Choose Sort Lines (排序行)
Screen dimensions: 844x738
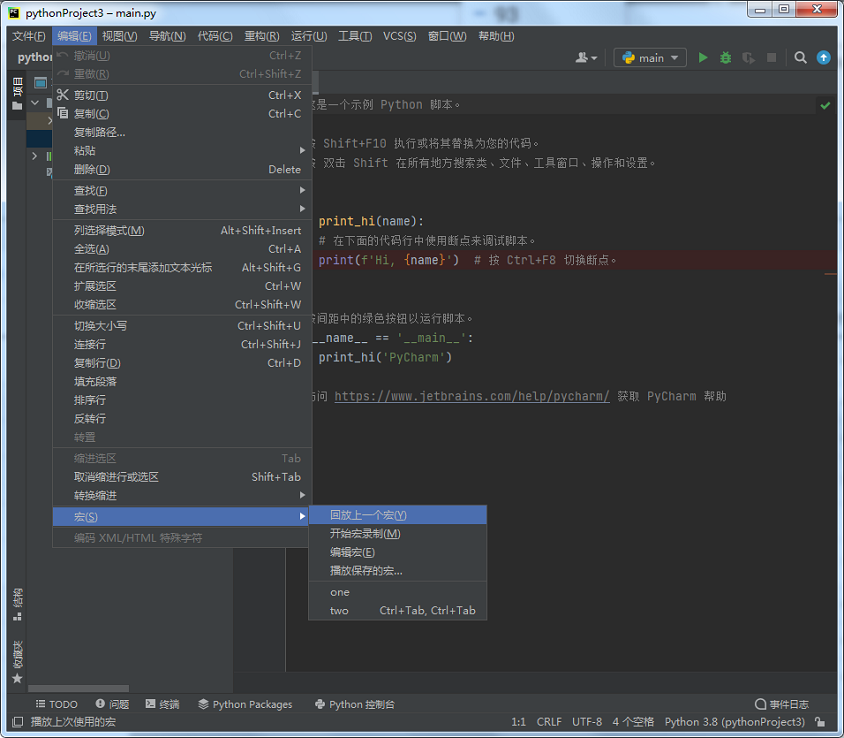click(182, 400)
